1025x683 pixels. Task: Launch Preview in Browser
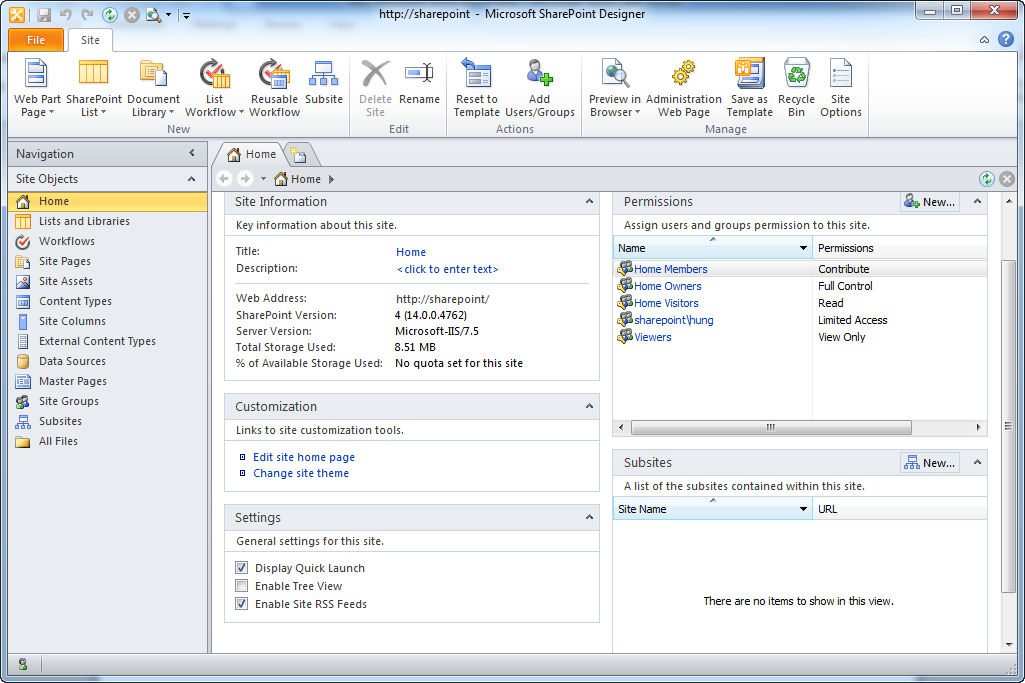pyautogui.click(x=614, y=88)
